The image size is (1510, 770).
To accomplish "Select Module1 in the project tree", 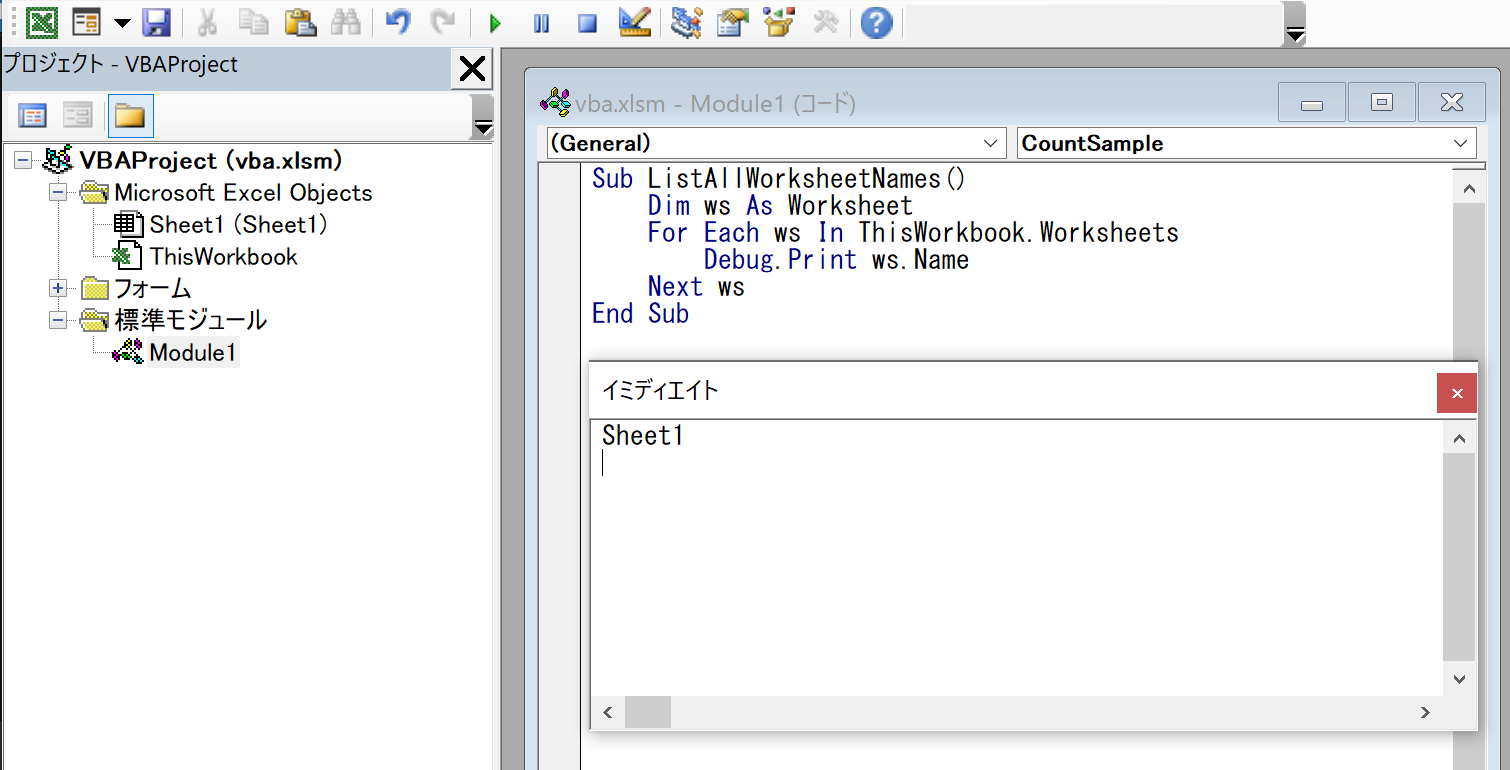I will tap(193, 353).
